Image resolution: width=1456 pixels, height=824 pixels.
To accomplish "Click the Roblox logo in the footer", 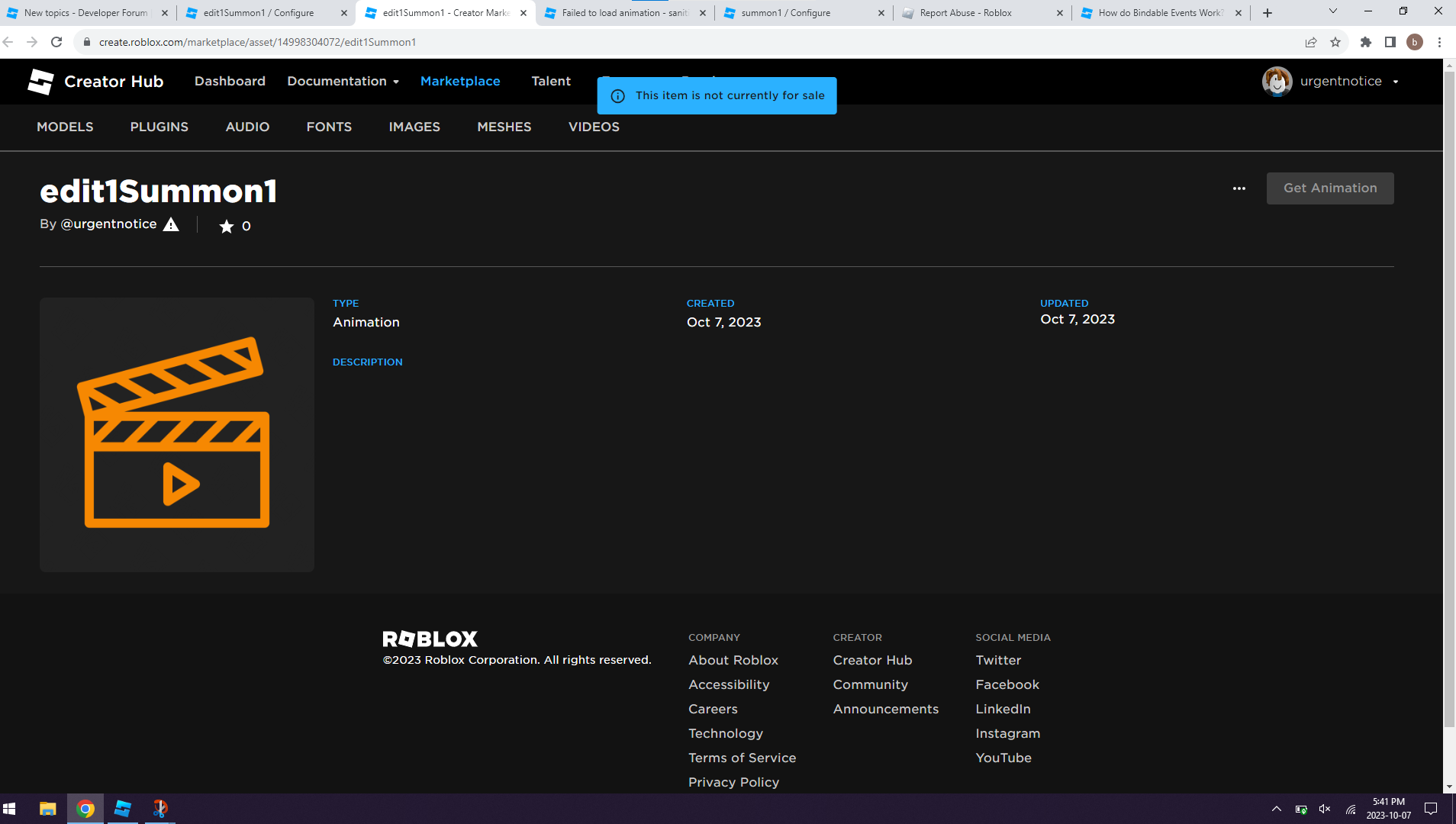I will (429, 639).
